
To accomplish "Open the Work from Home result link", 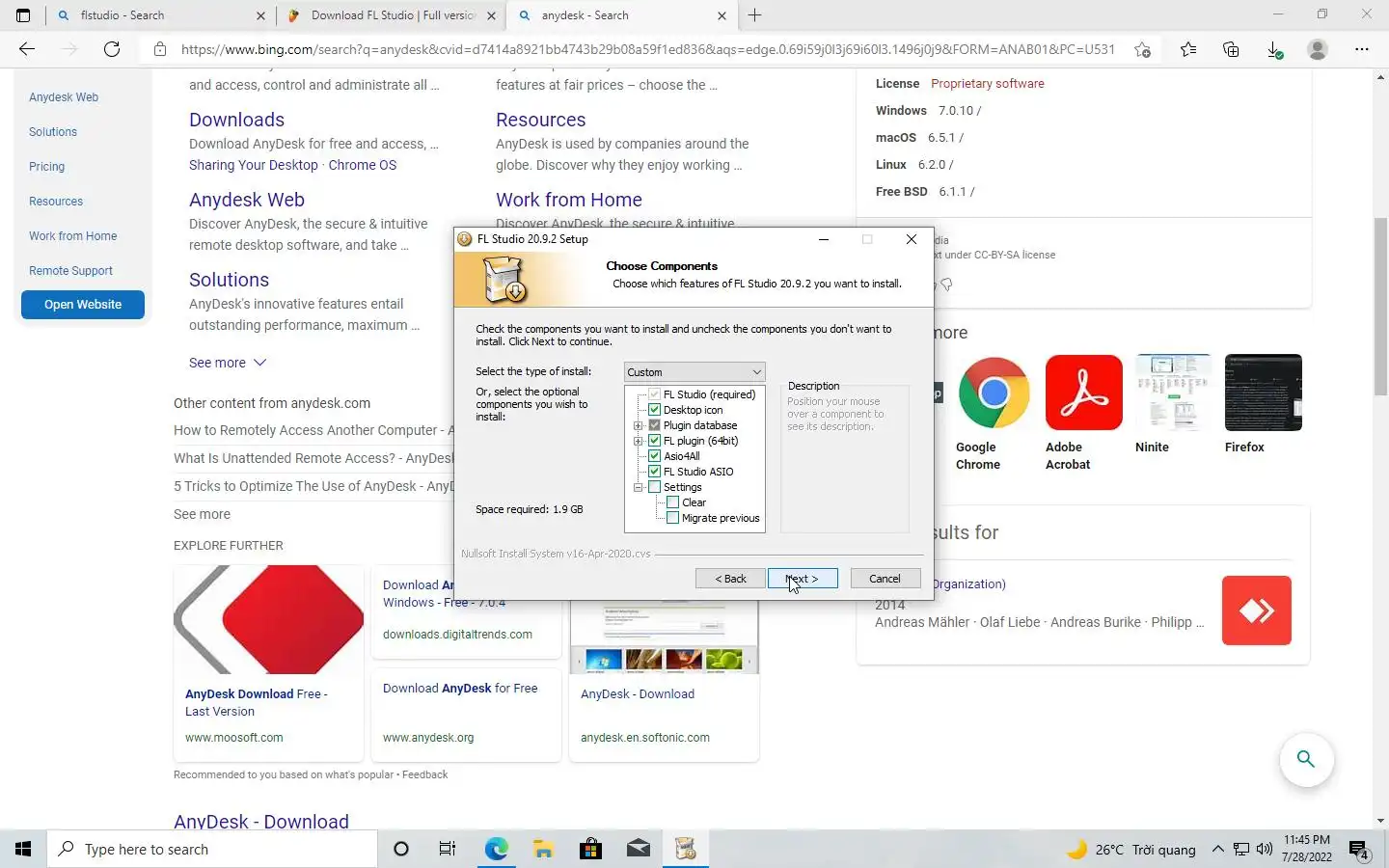I will (x=569, y=200).
